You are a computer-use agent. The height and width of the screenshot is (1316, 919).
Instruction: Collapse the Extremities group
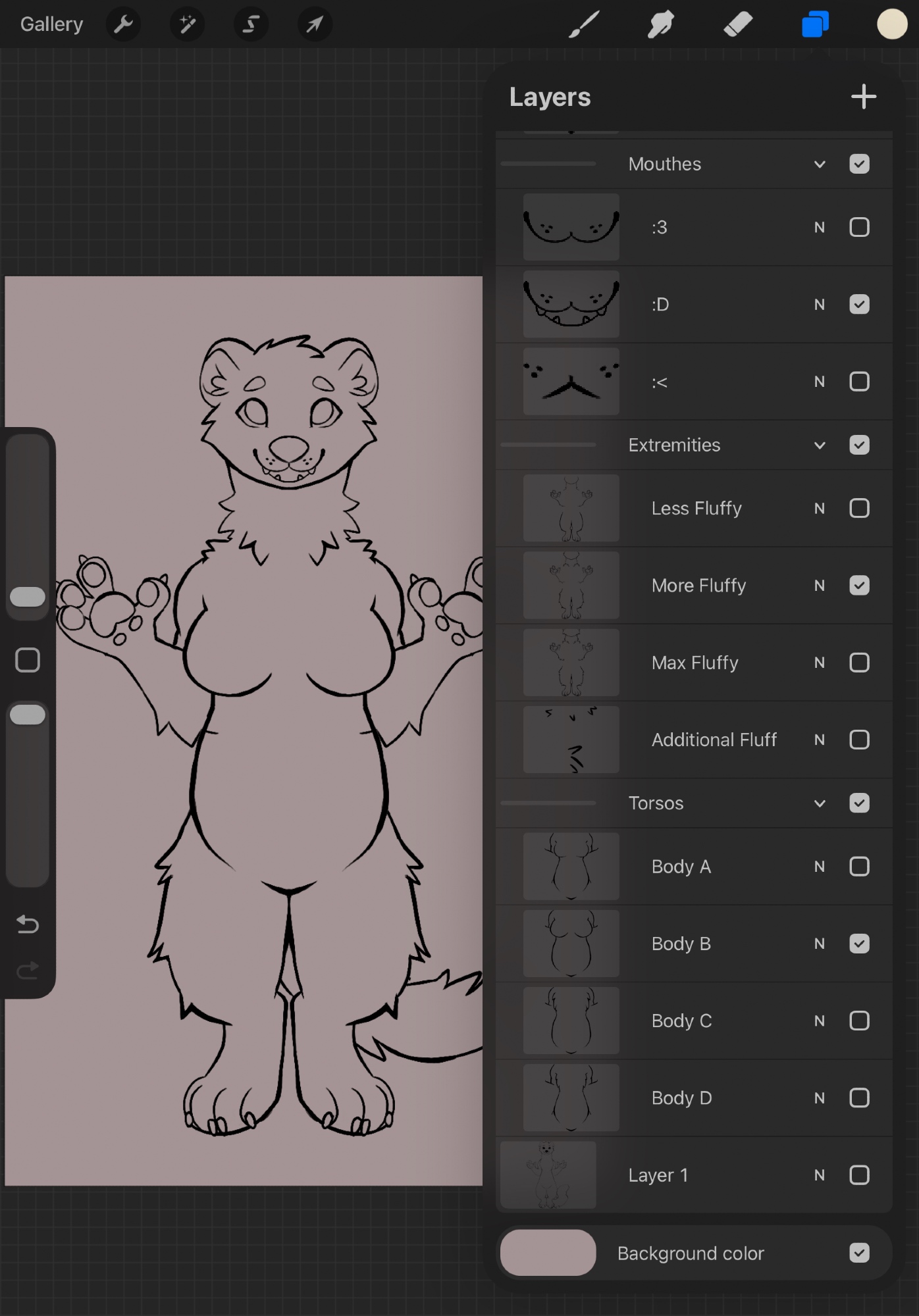pos(820,445)
